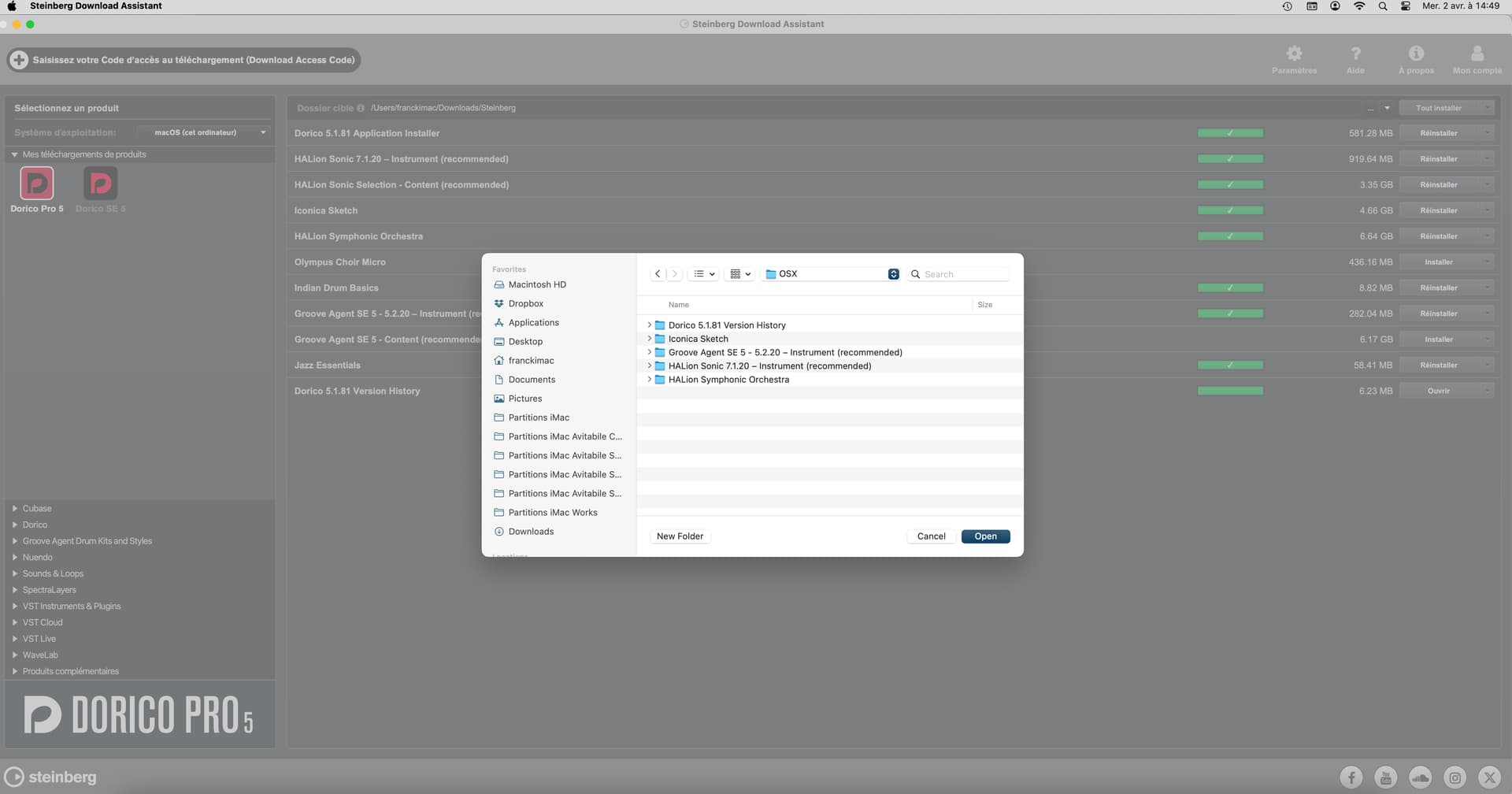The height and width of the screenshot is (794, 1512).
Task: Collapse Mes téléchargements de produits section
Action: click(14, 154)
